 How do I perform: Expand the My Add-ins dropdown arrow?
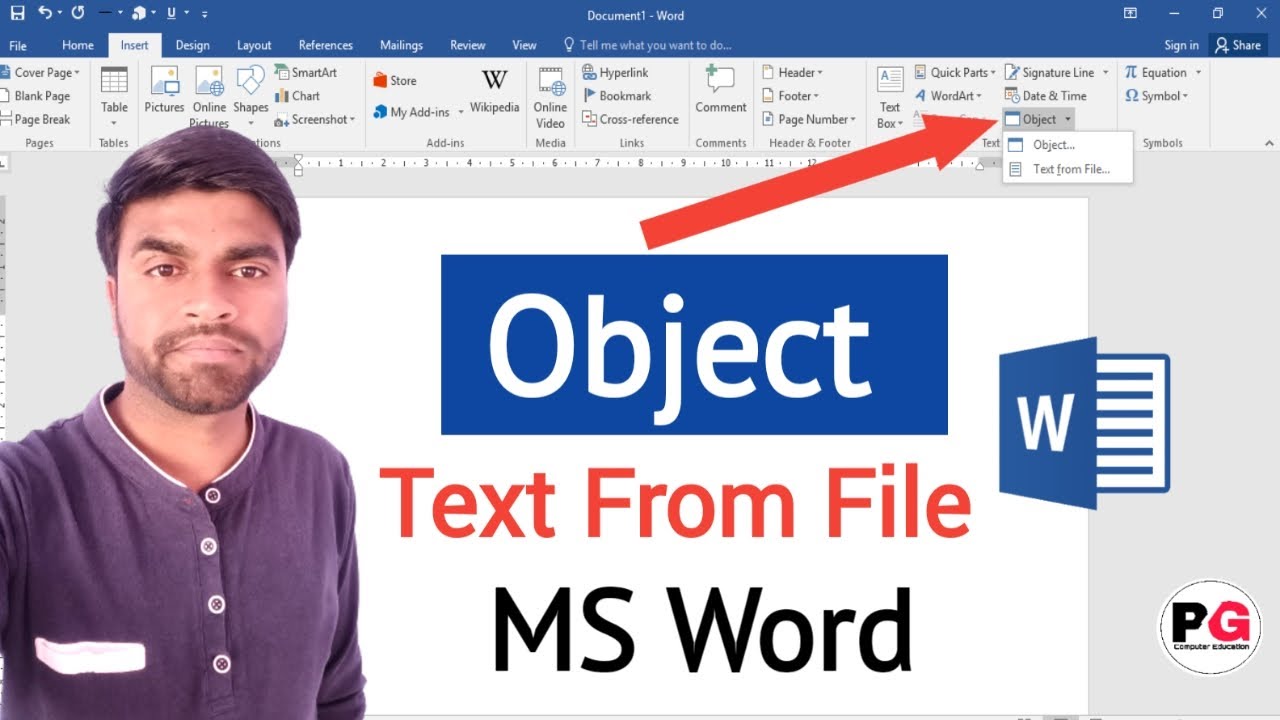(x=461, y=112)
